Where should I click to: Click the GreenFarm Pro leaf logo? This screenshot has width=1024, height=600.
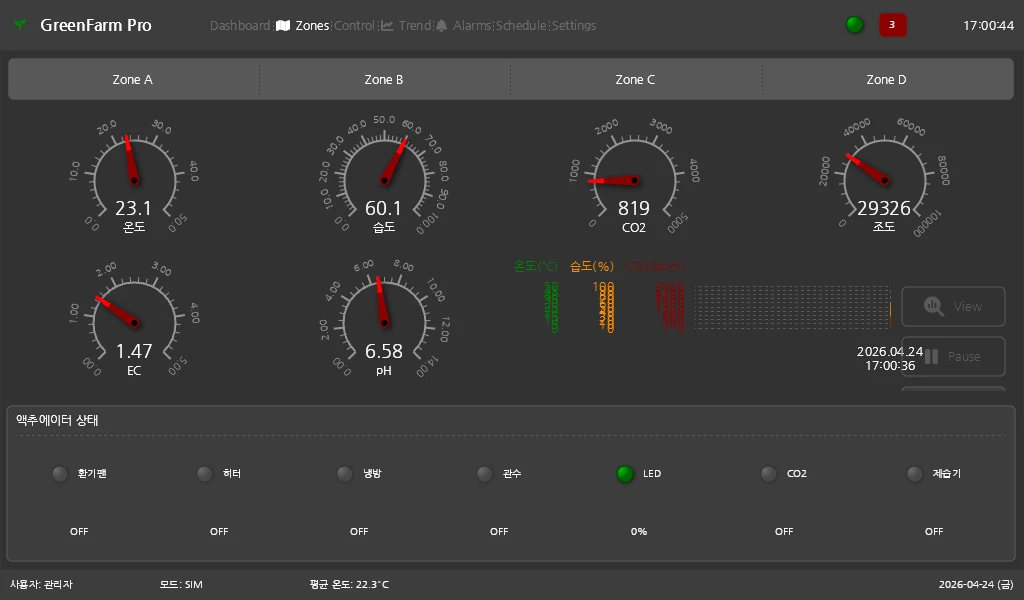19,25
